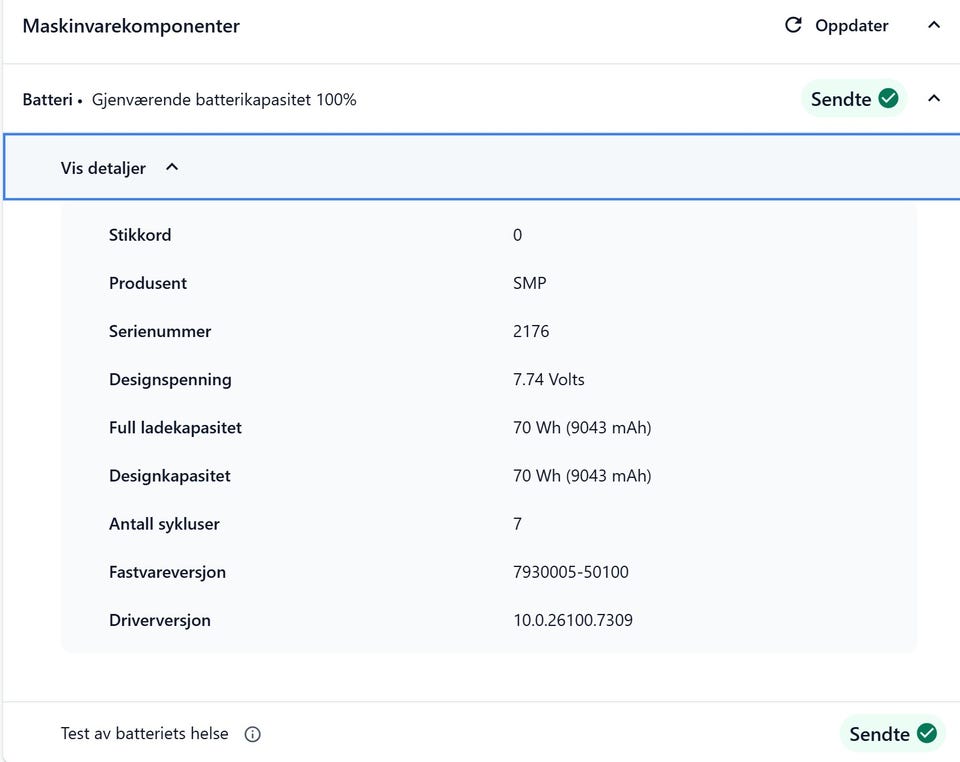Collapse the Maskinvarekomponenter section using its chevron
This screenshot has height=762, width=960.
(934, 25)
